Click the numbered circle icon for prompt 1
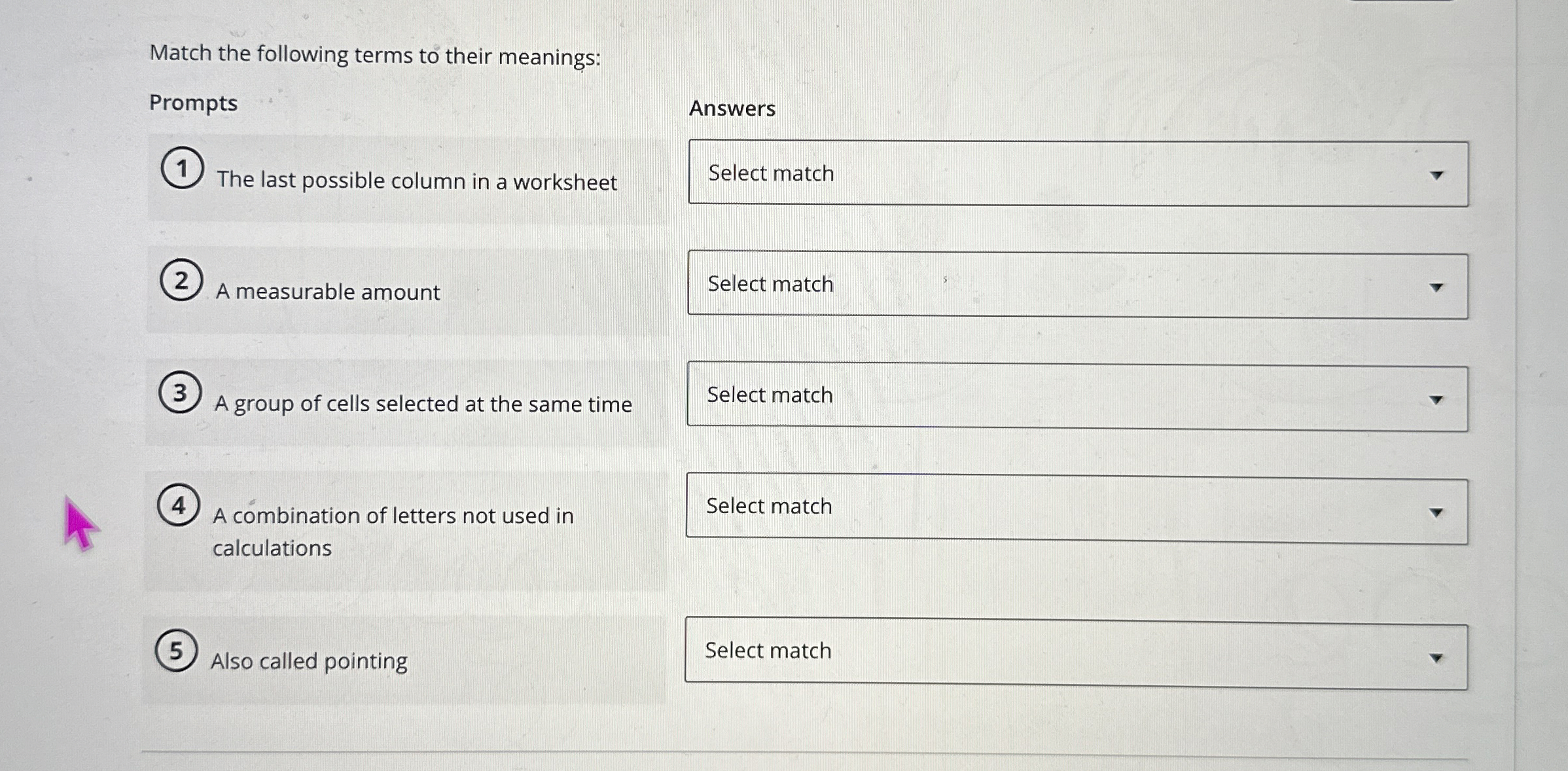The image size is (1568, 771). tap(181, 168)
